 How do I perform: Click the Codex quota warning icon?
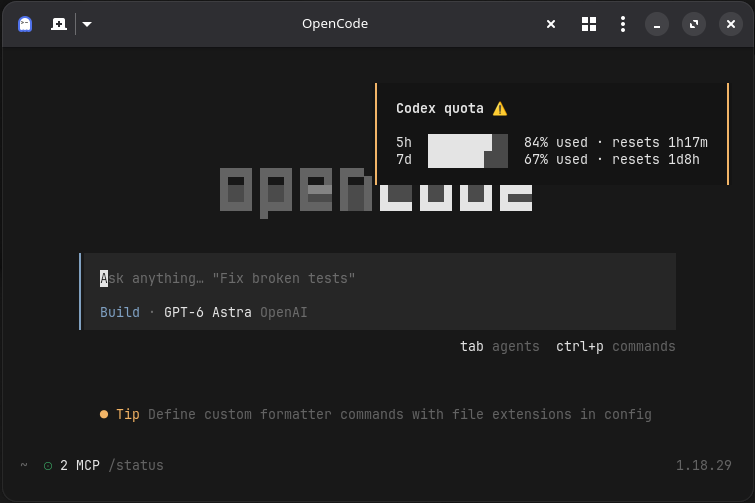pos(500,109)
